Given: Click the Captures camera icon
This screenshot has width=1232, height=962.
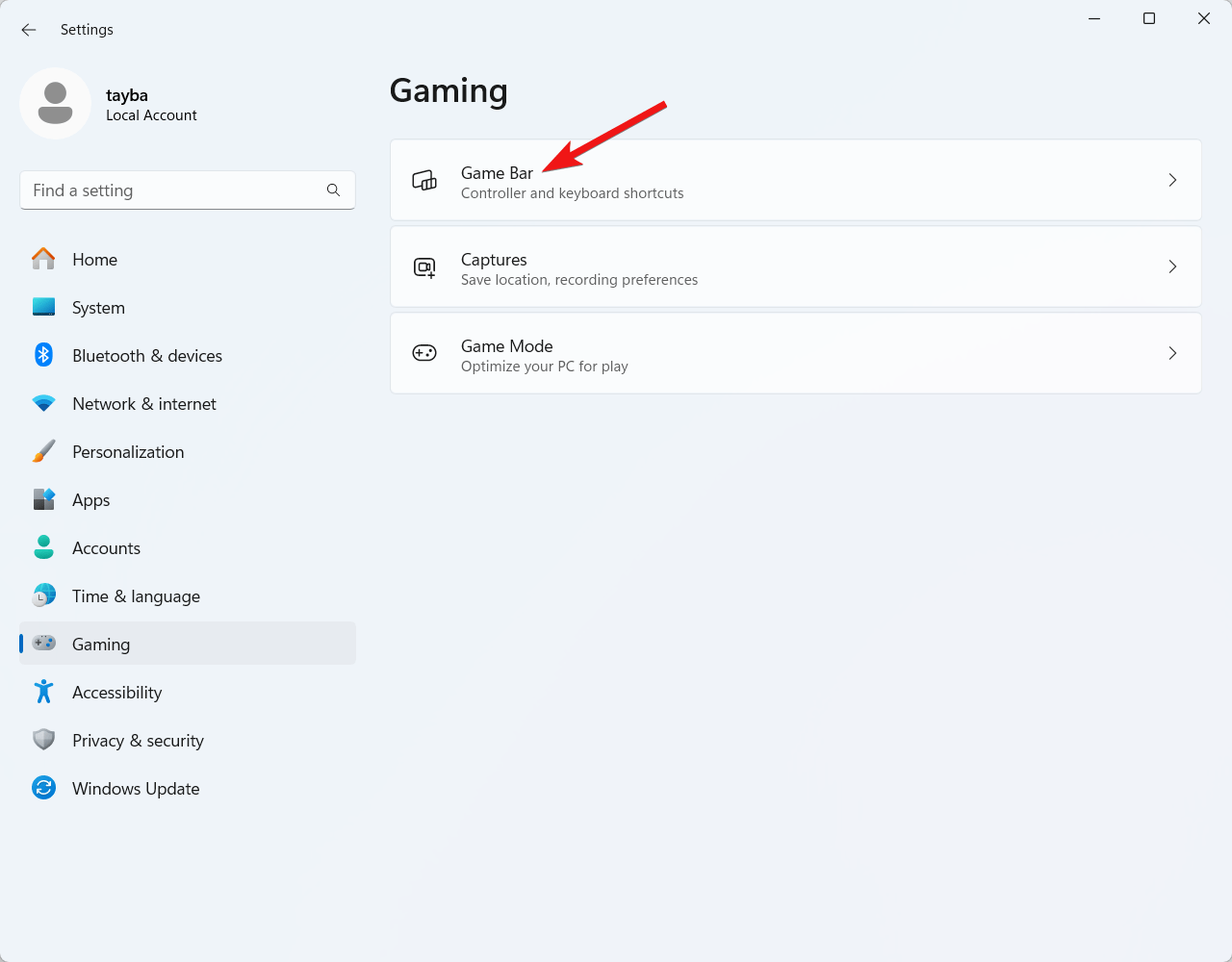Looking at the screenshot, I should [424, 267].
